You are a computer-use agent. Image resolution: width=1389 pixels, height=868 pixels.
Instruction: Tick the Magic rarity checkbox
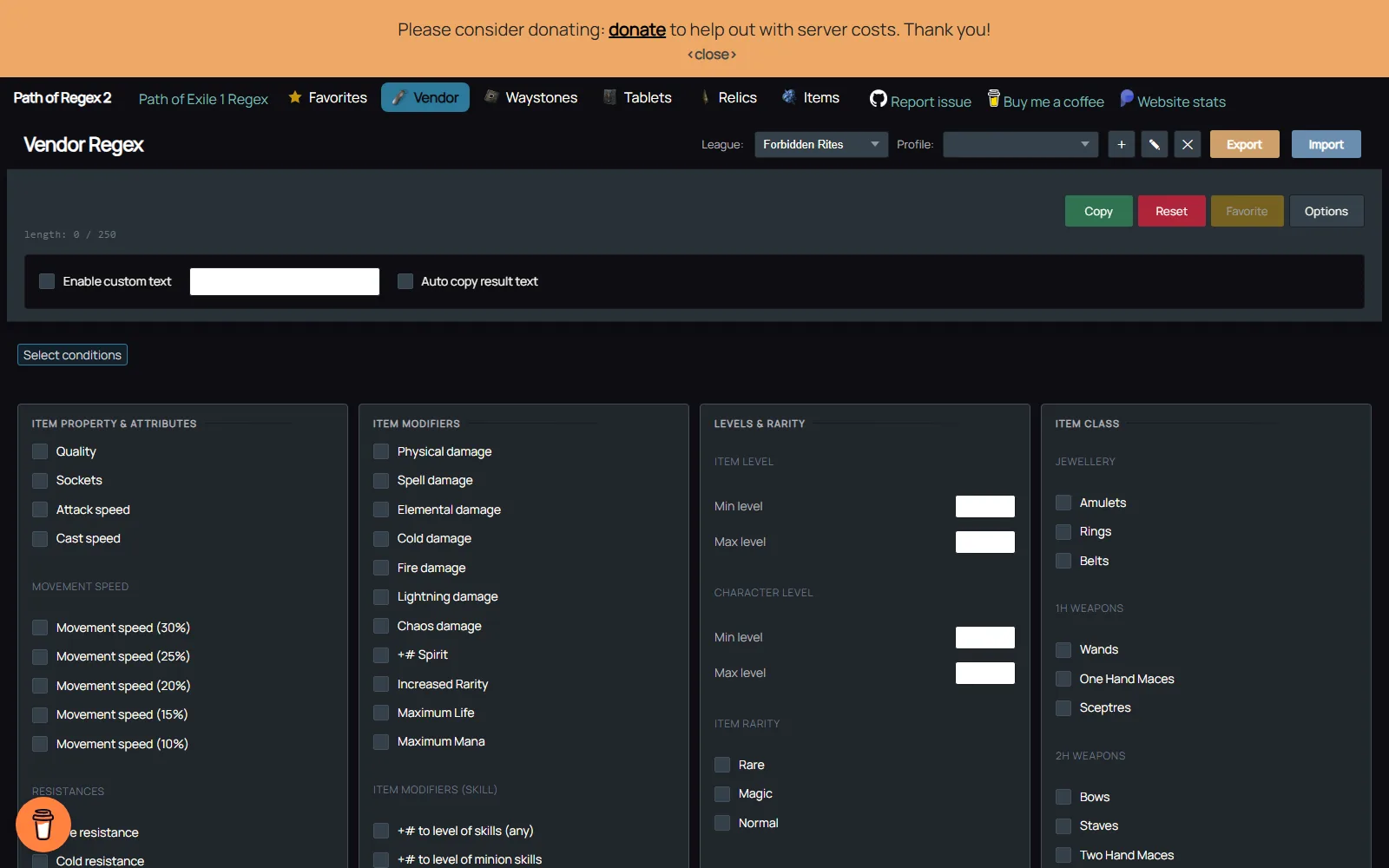click(722, 793)
